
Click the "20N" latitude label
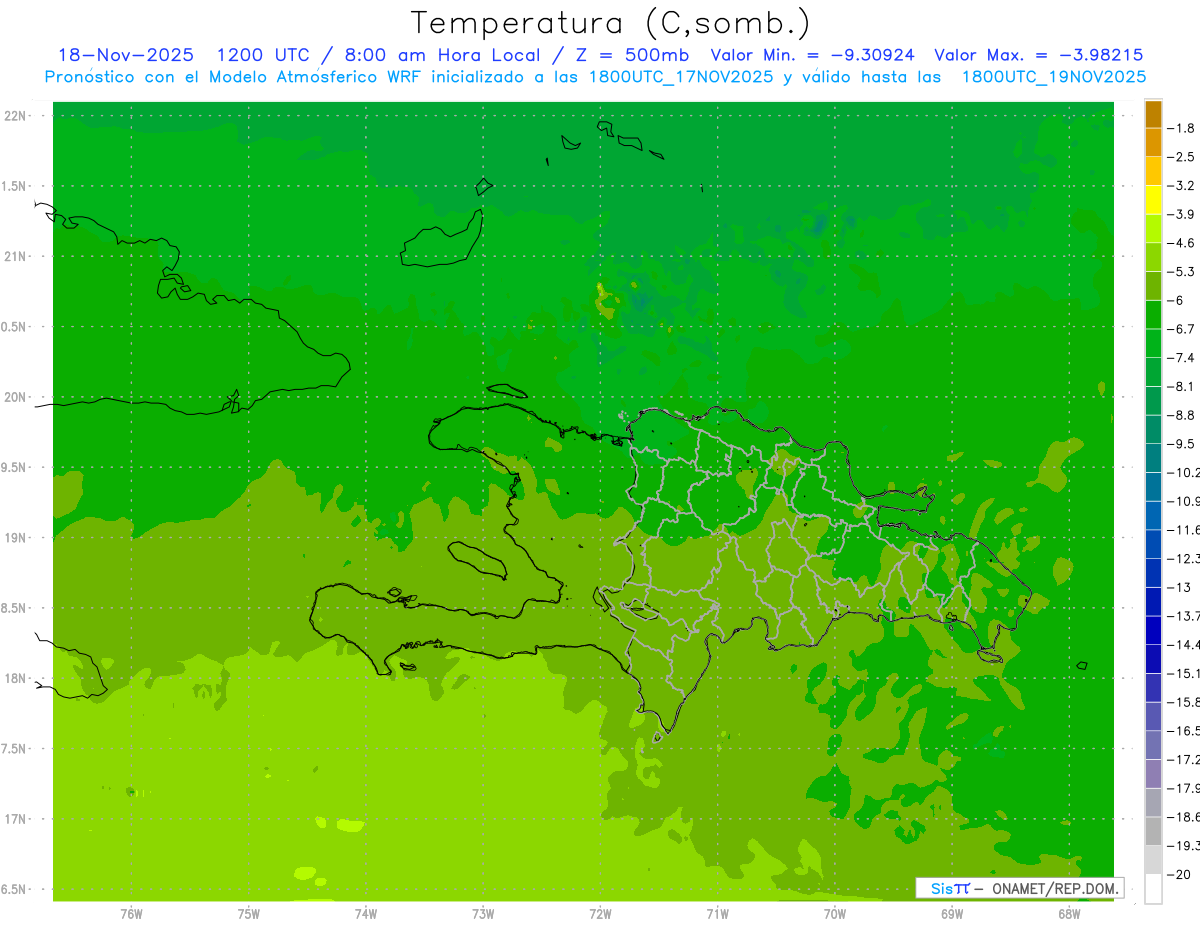click(x=17, y=397)
